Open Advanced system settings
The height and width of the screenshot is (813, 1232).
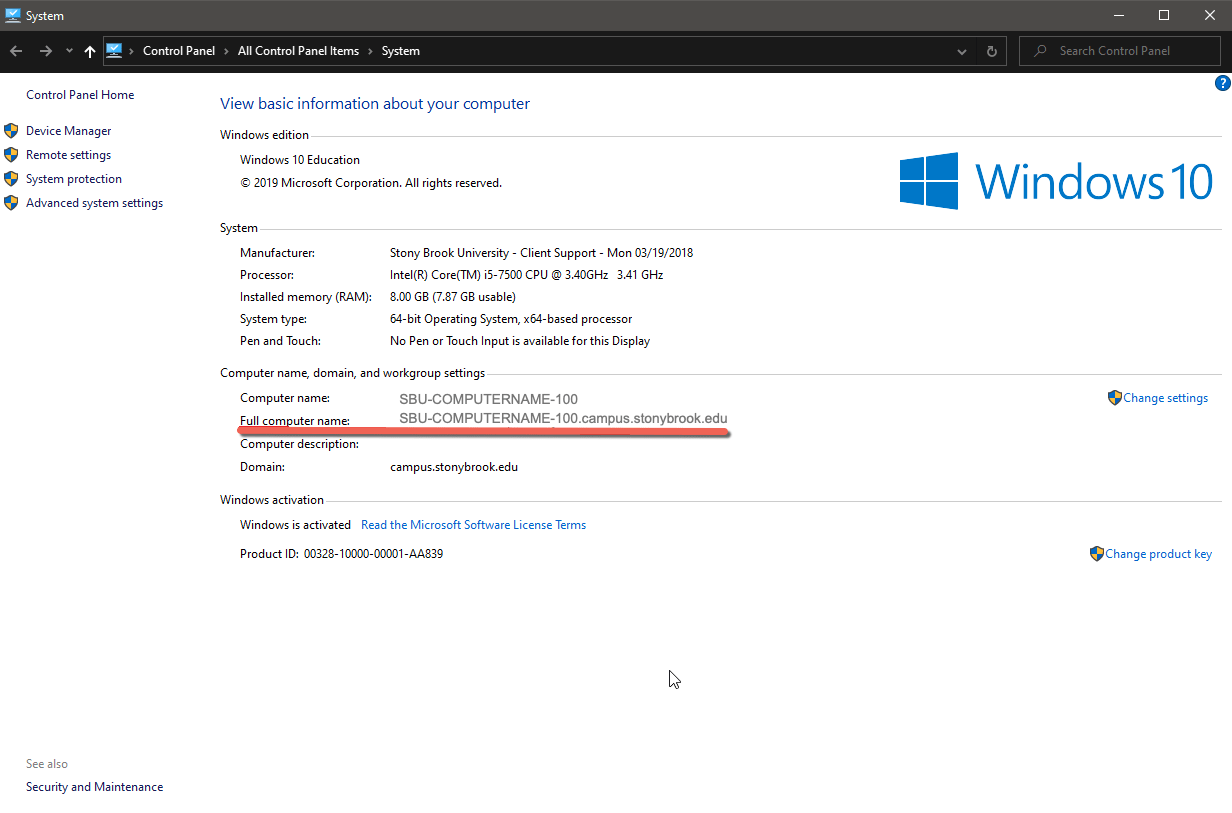(95, 202)
